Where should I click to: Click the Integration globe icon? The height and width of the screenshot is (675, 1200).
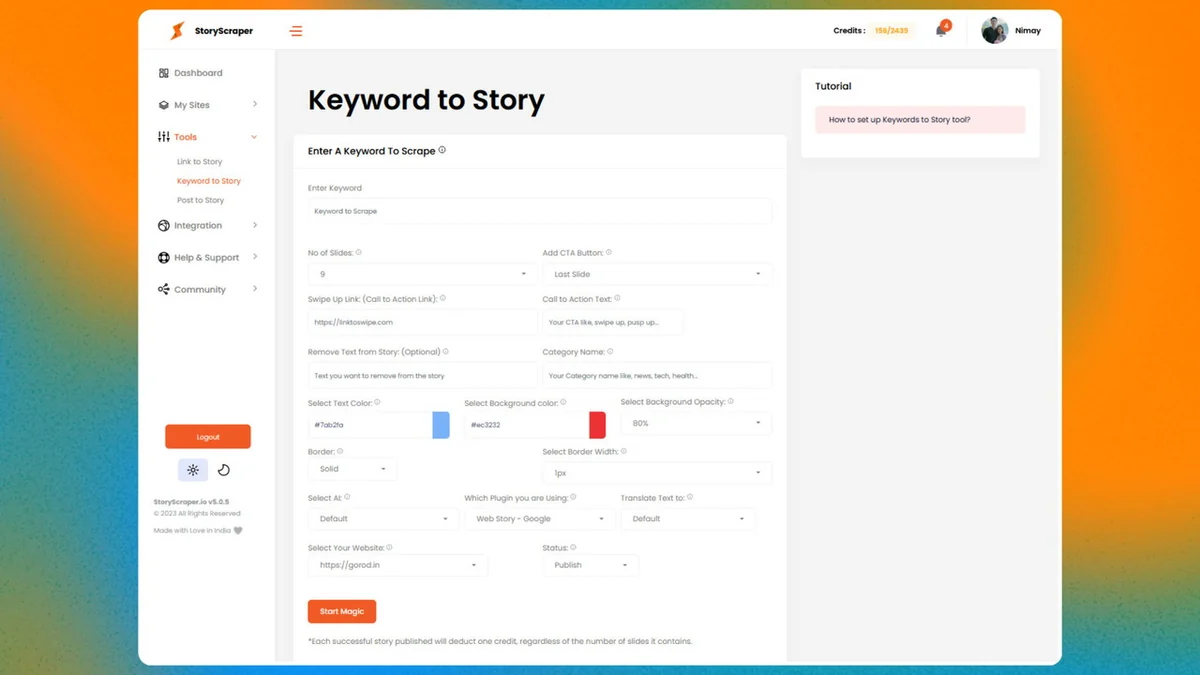164,226
